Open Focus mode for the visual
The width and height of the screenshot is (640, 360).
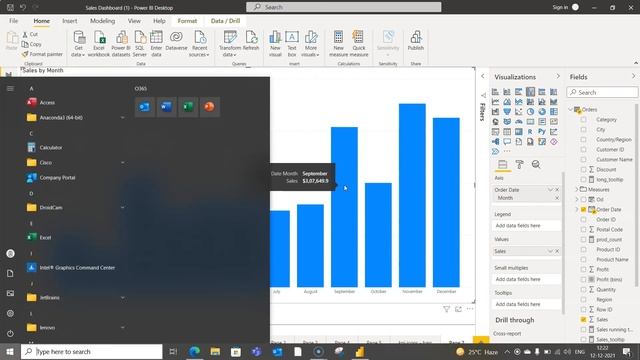(x=458, y=309)
